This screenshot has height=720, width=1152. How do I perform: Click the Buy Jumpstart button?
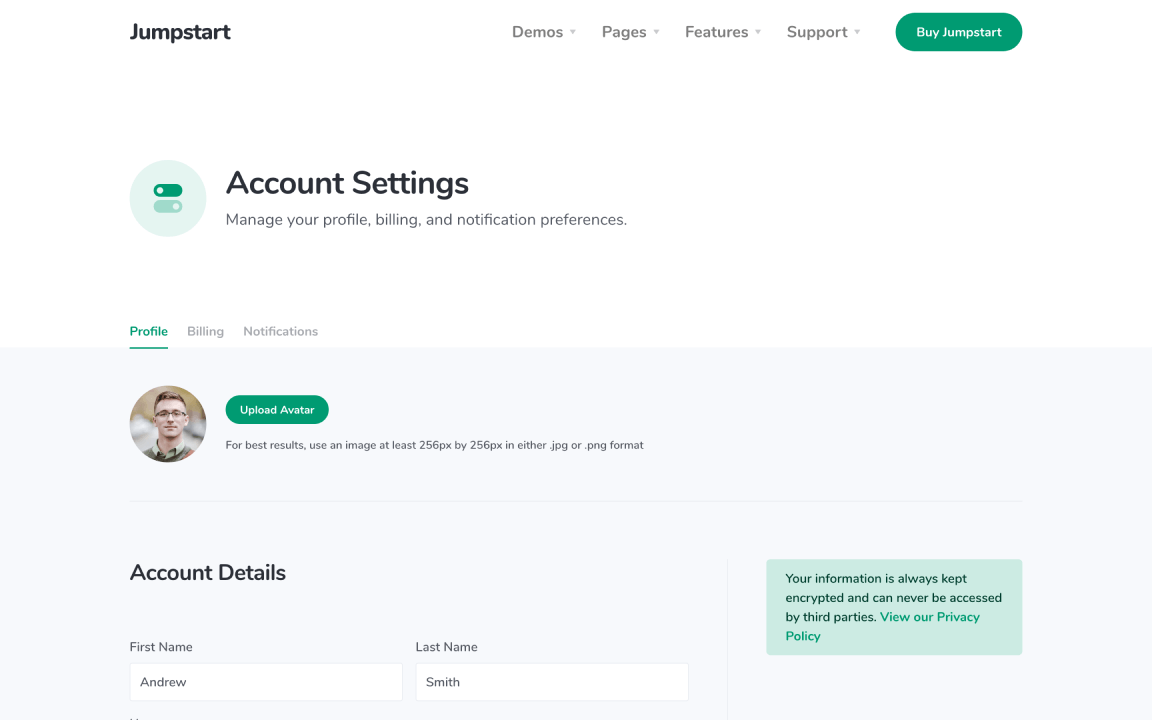pos(958,32)
